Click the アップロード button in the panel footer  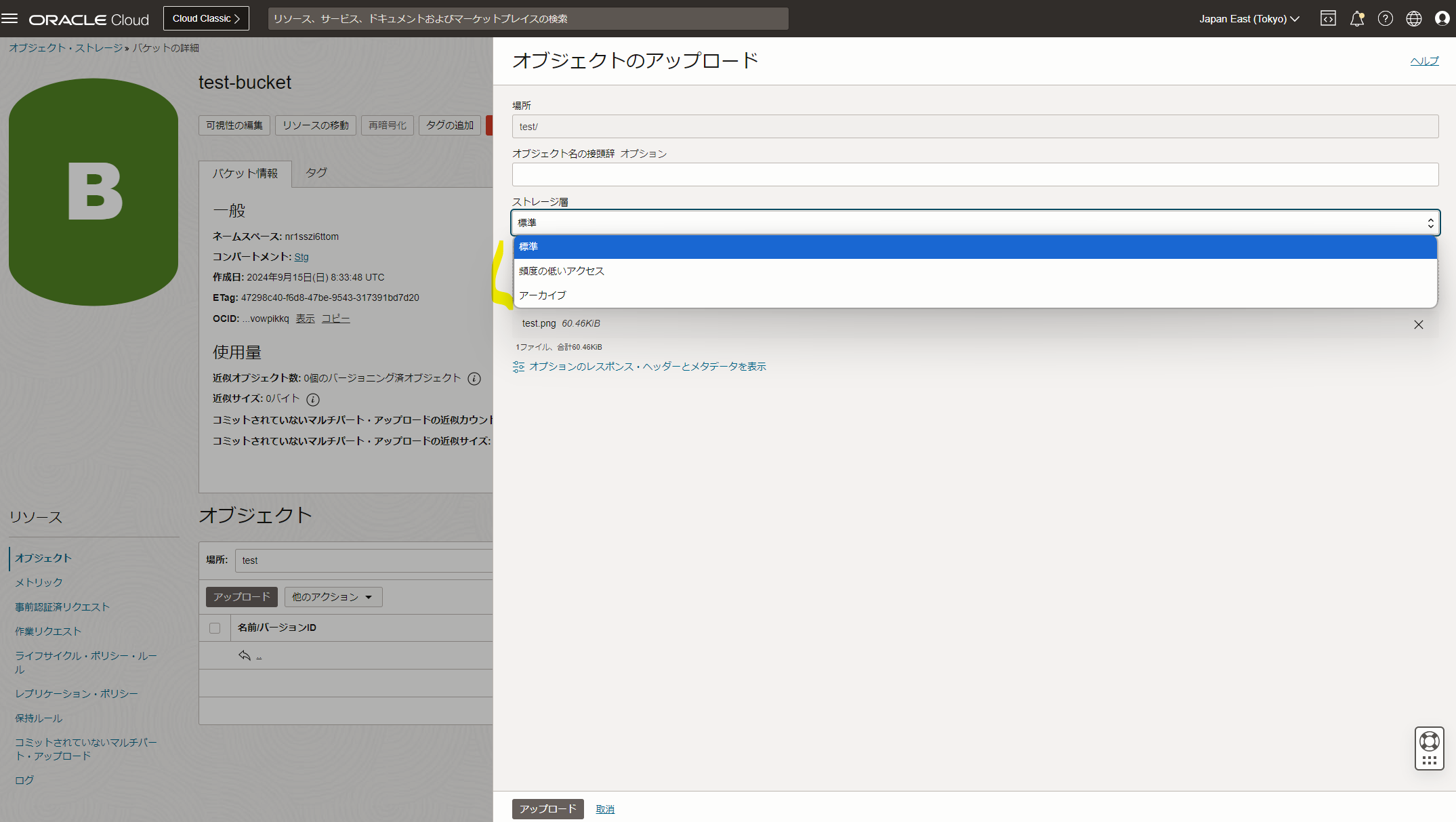click(x=547, y=808)
